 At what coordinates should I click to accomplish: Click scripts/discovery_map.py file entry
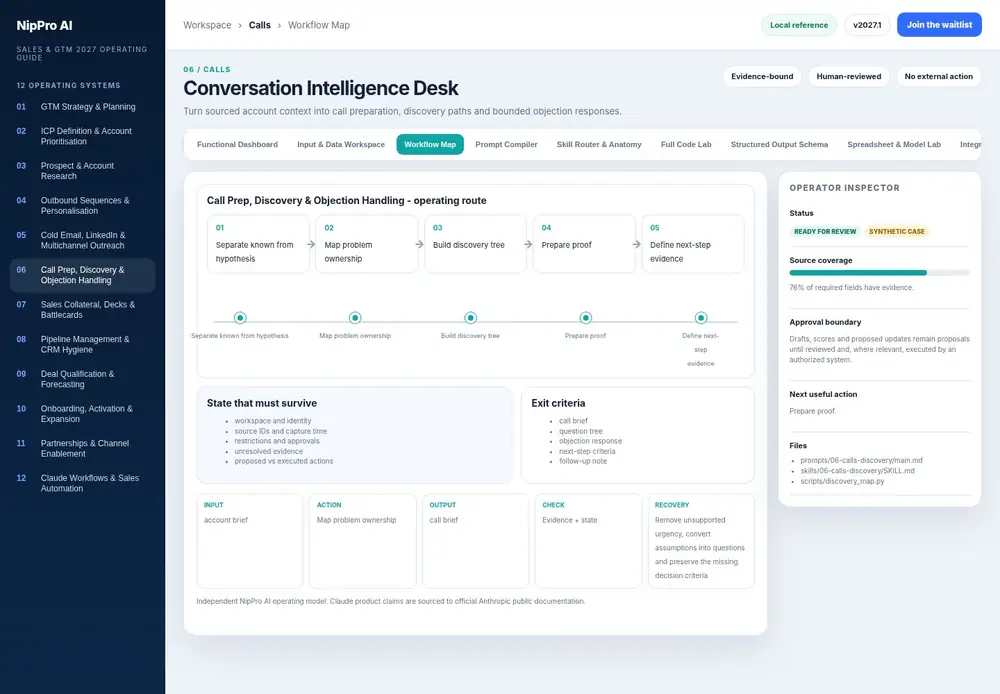tap(842, 481)
